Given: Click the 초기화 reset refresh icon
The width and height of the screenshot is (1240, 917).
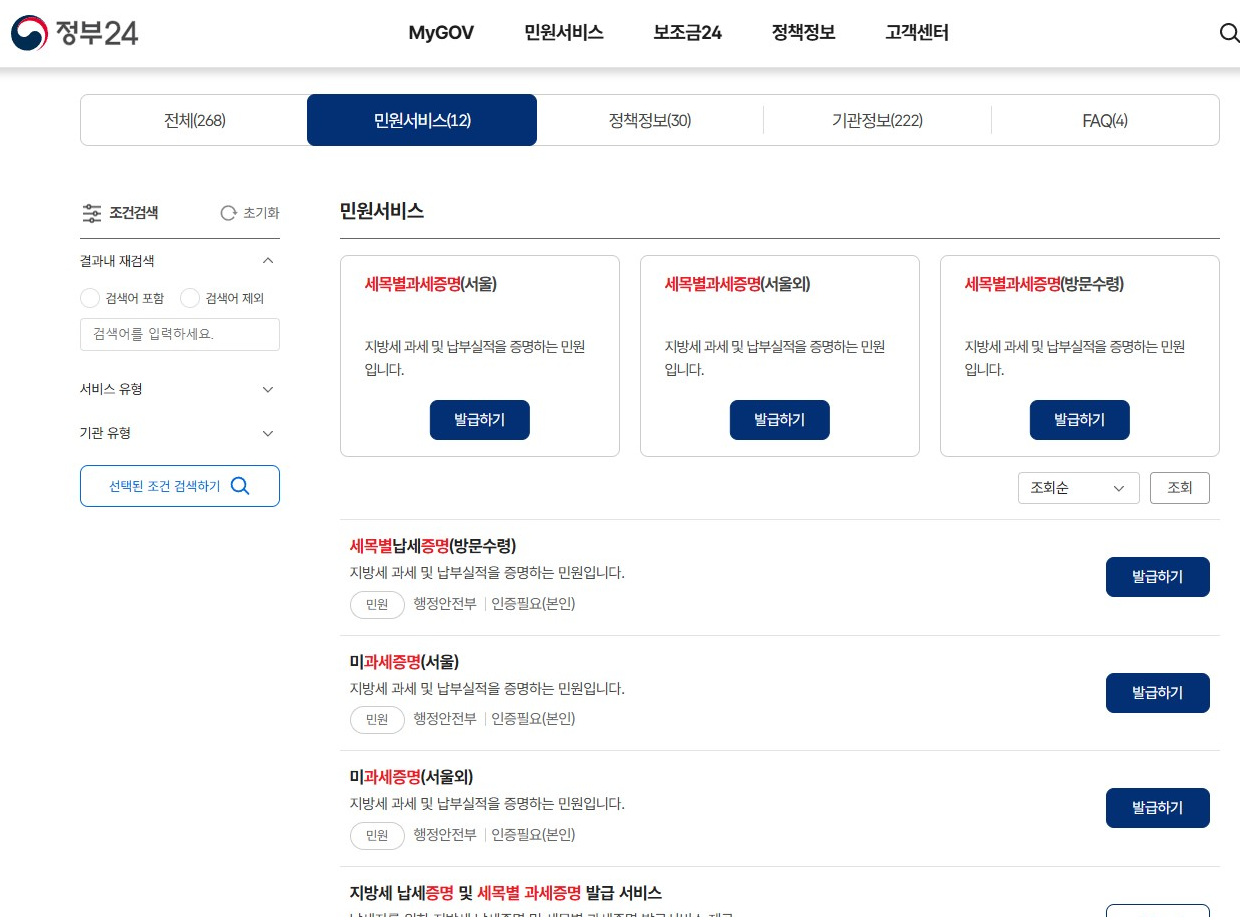Looking at the screenshot, I should click(x=228, y=213).
